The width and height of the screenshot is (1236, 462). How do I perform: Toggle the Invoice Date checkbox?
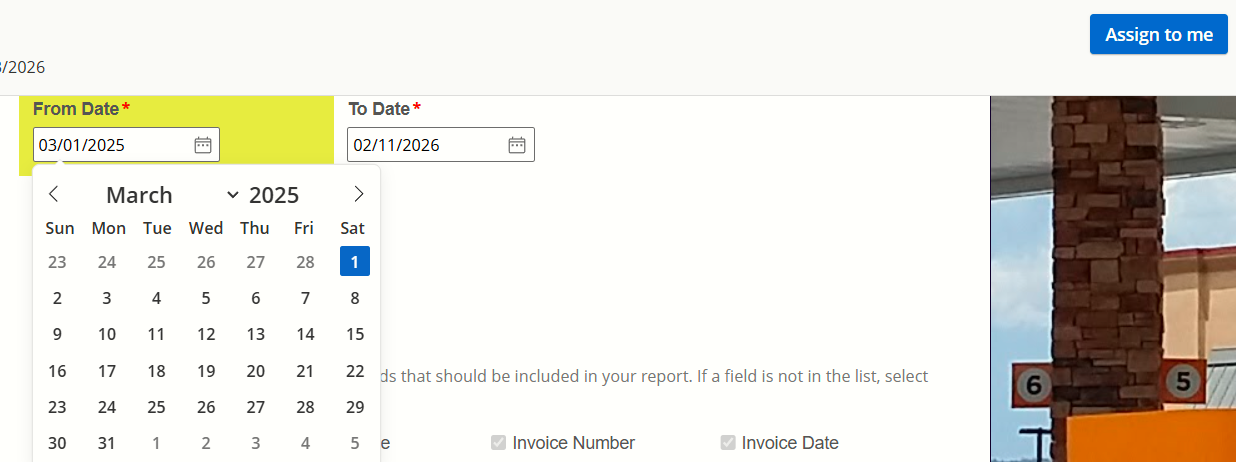[x=728, y=443]
